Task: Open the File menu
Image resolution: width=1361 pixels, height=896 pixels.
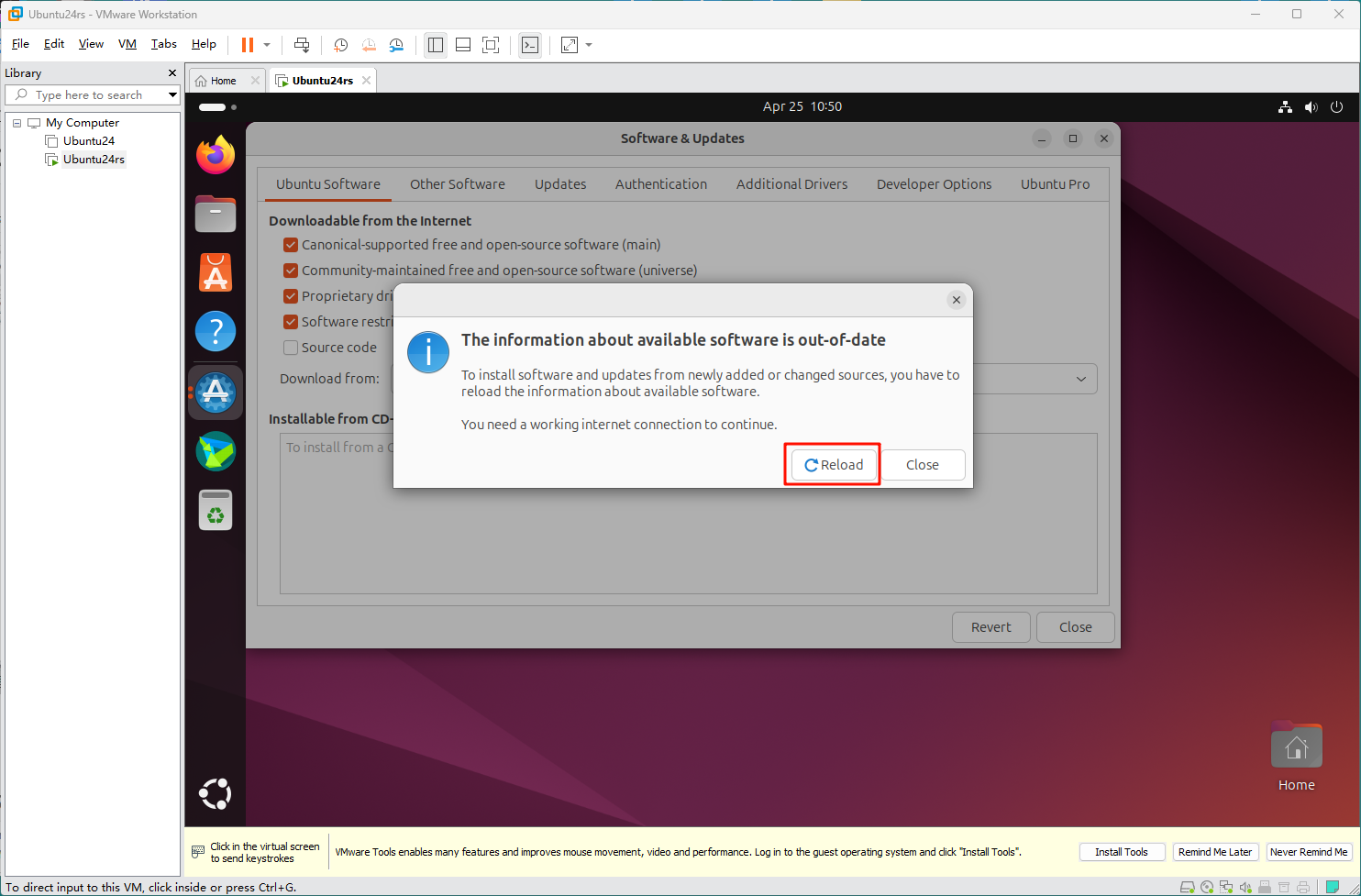Action: pos(20,44)
